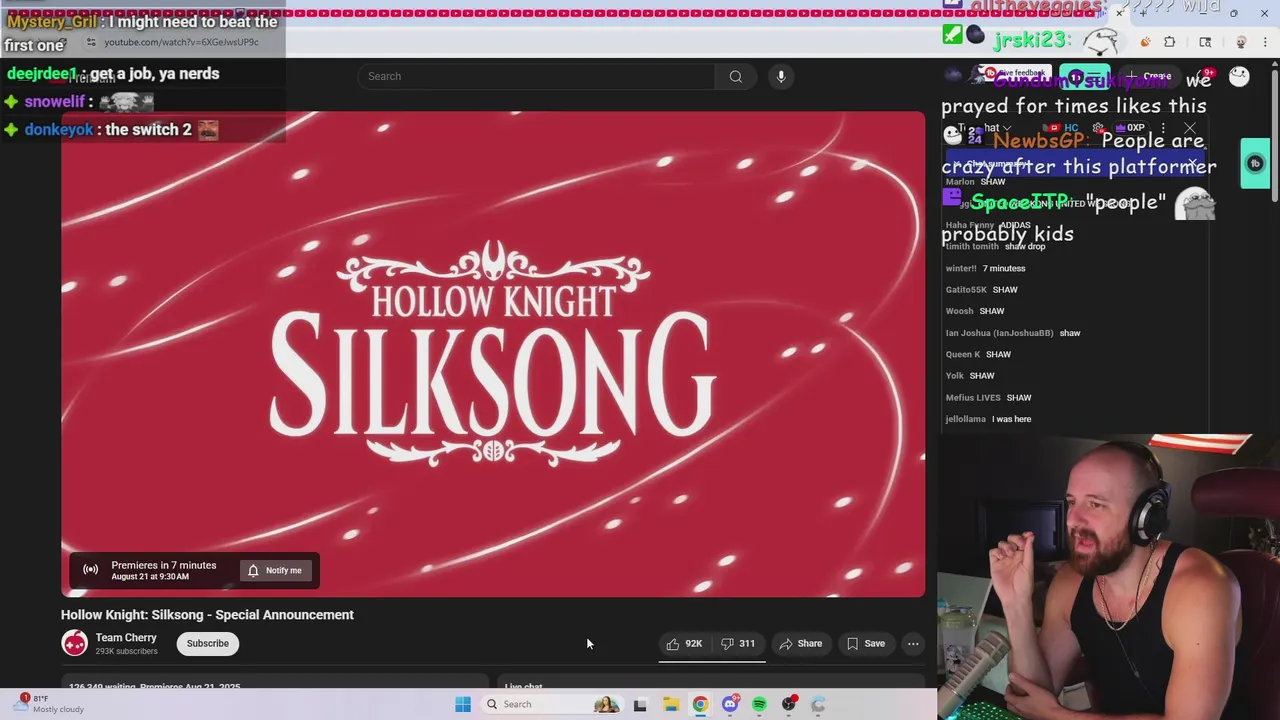Focus the YouTube Search input field
Screen dimensions: 1280x720
pos(535,76)
